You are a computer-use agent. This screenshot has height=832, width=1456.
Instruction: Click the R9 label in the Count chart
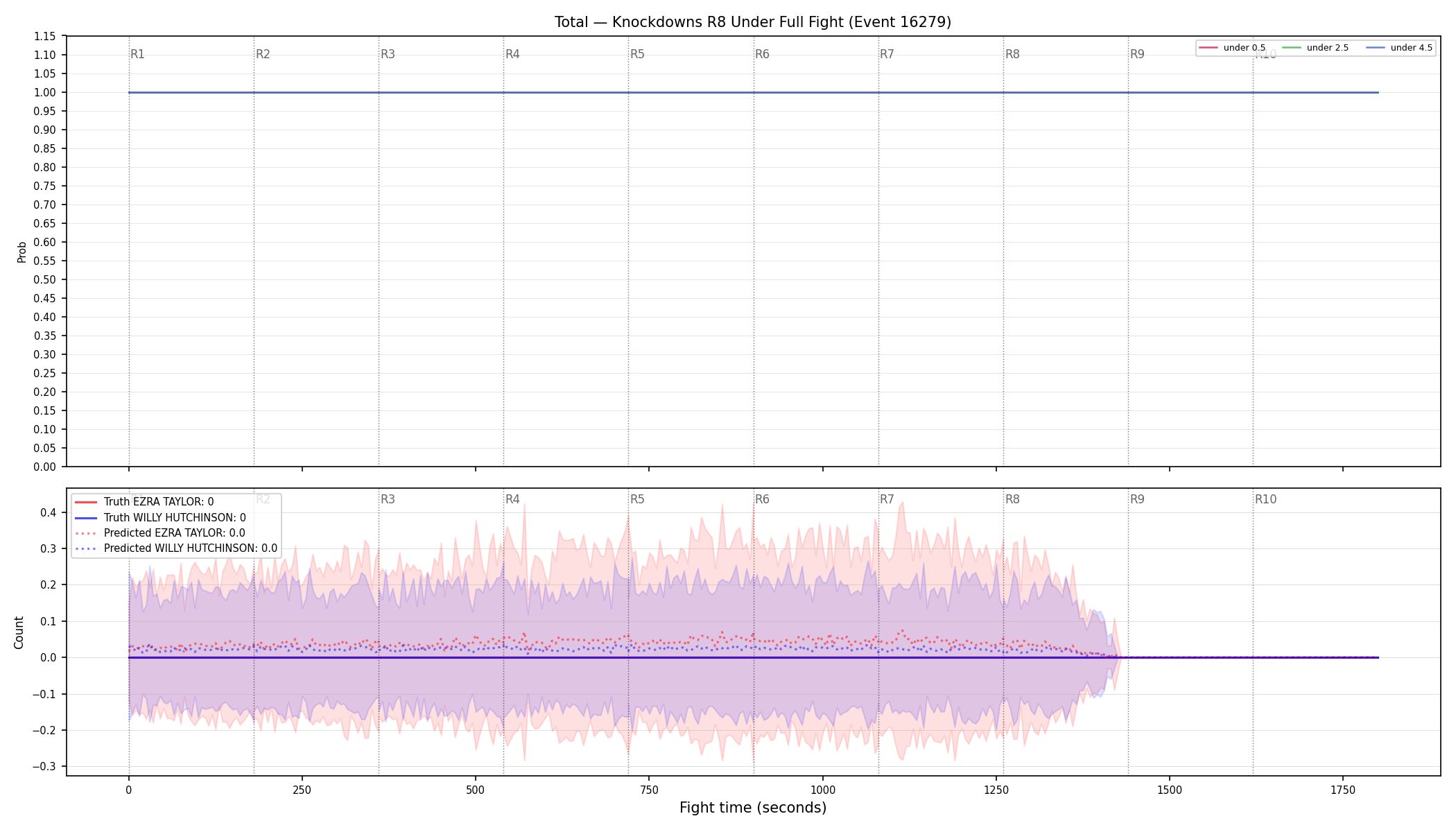1137,499
